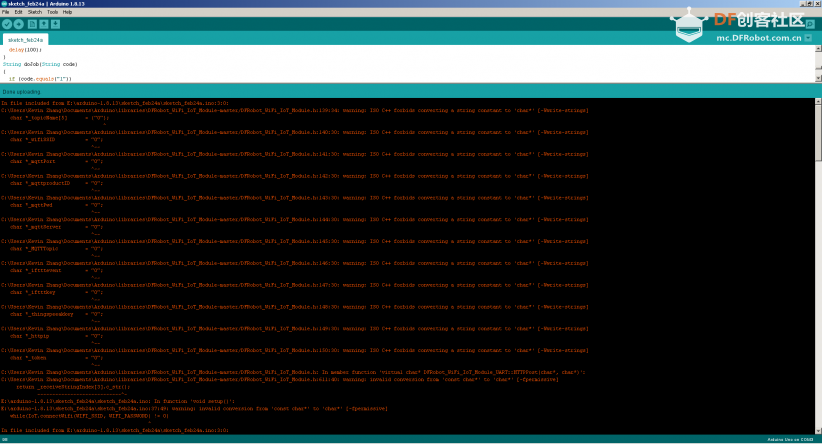Click the 'String doJob(String code)' line
This screenshot has width=822, height=444.
click(x=40, y=64)
